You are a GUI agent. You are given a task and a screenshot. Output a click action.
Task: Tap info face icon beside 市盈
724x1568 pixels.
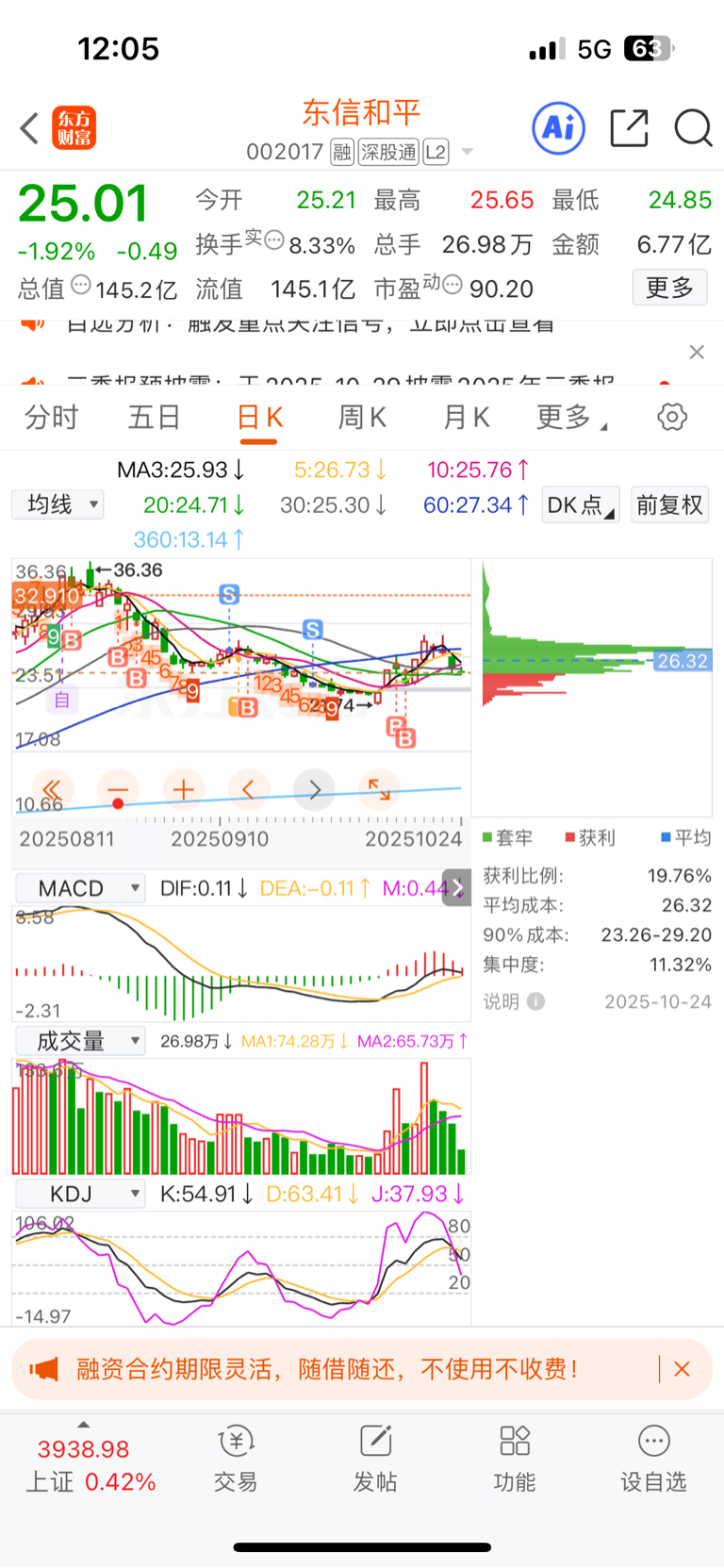click(452, 284)
